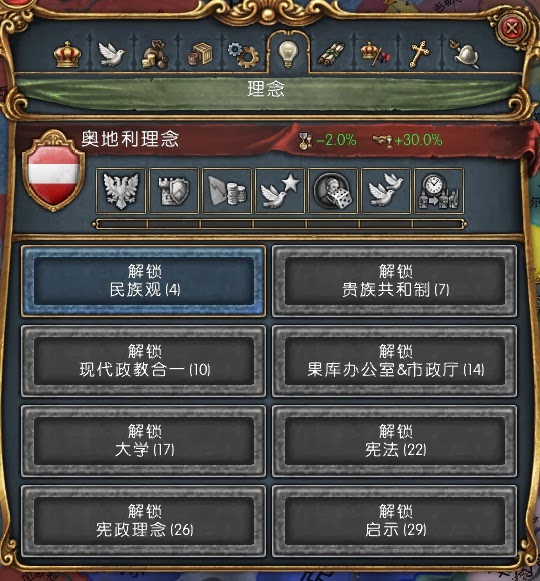This screenshot has width=540, height=581.
Task: Unlock 大学 (17) idea slot
Action: [144, 441]
